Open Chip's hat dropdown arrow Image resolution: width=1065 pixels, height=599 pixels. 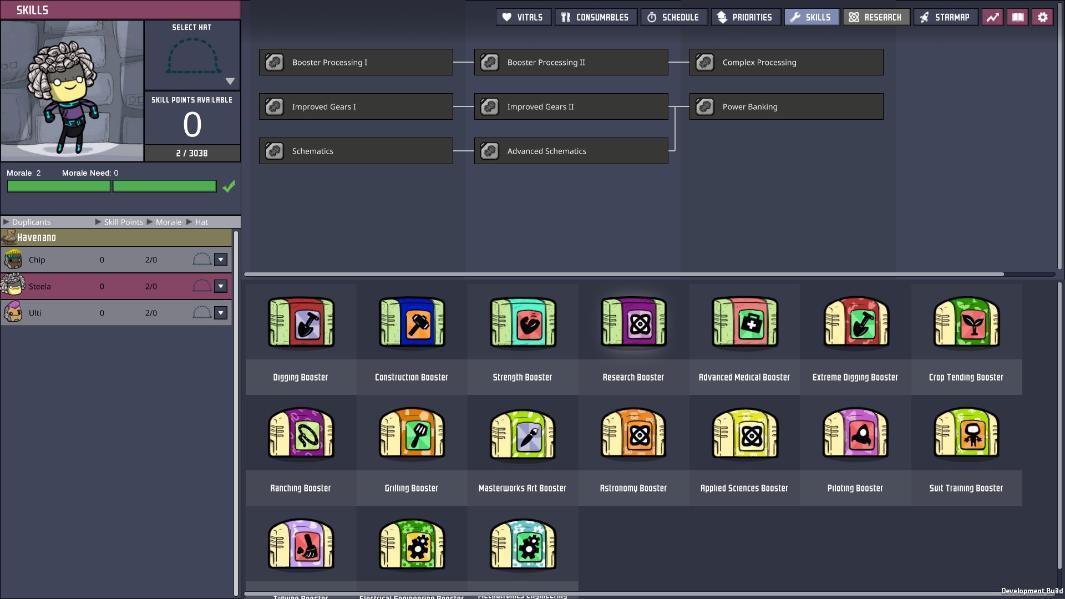pyautogui.click(x=221, y=259)
